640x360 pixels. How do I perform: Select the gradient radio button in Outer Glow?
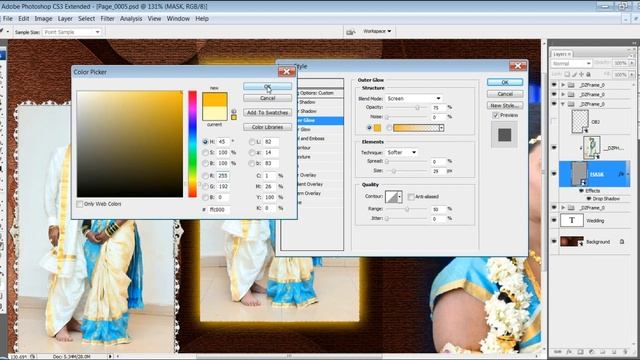click(x=389, y=128)
